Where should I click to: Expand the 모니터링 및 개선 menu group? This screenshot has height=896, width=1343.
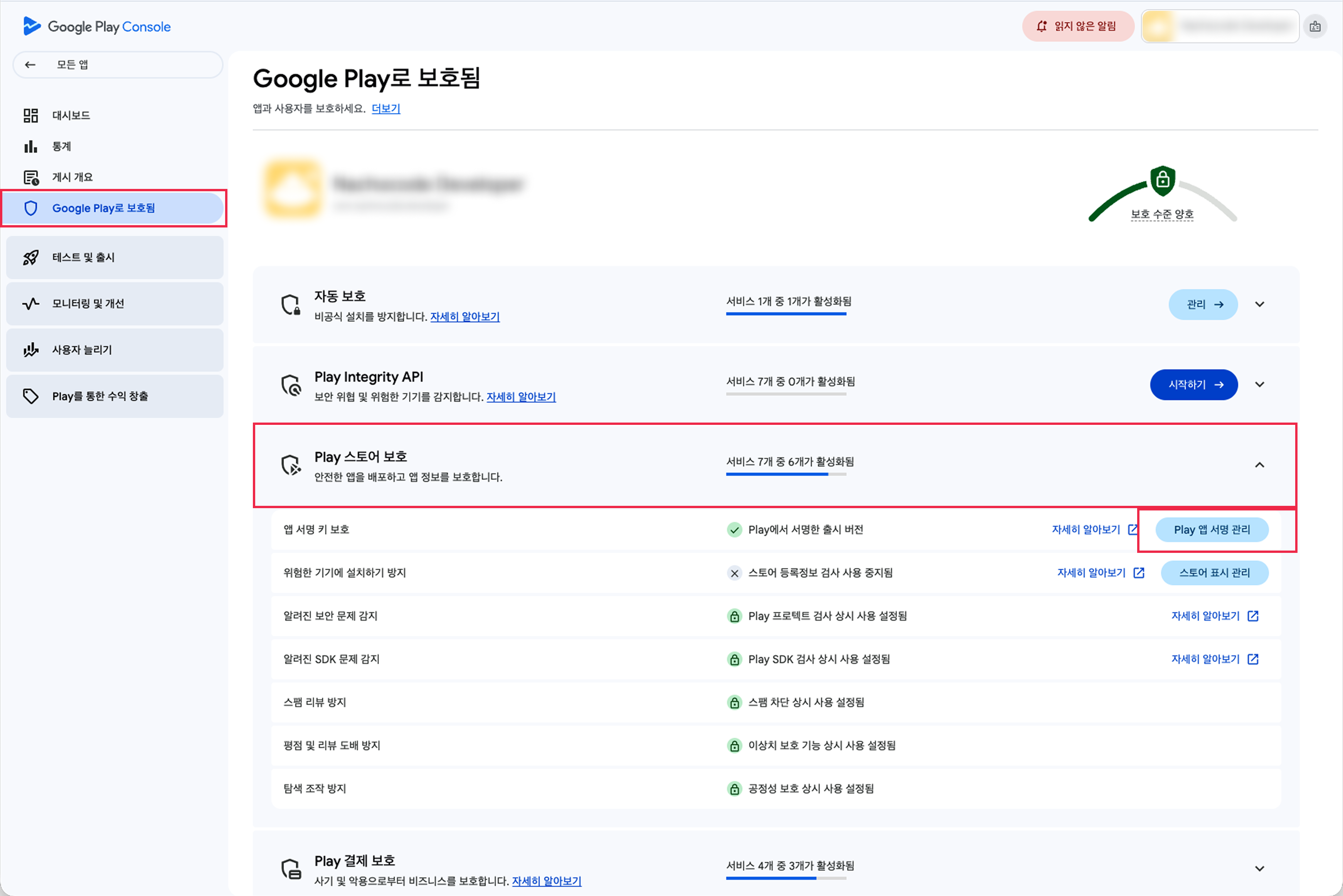(x=115, y=303)
